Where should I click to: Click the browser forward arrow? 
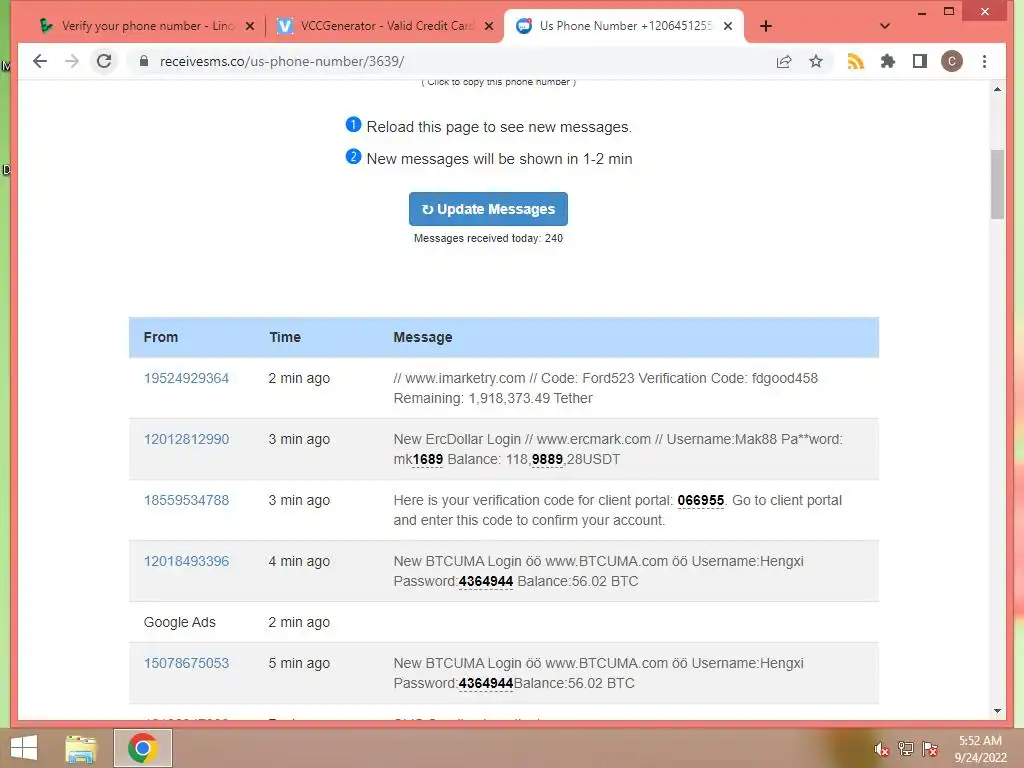(x=72, y=61)
